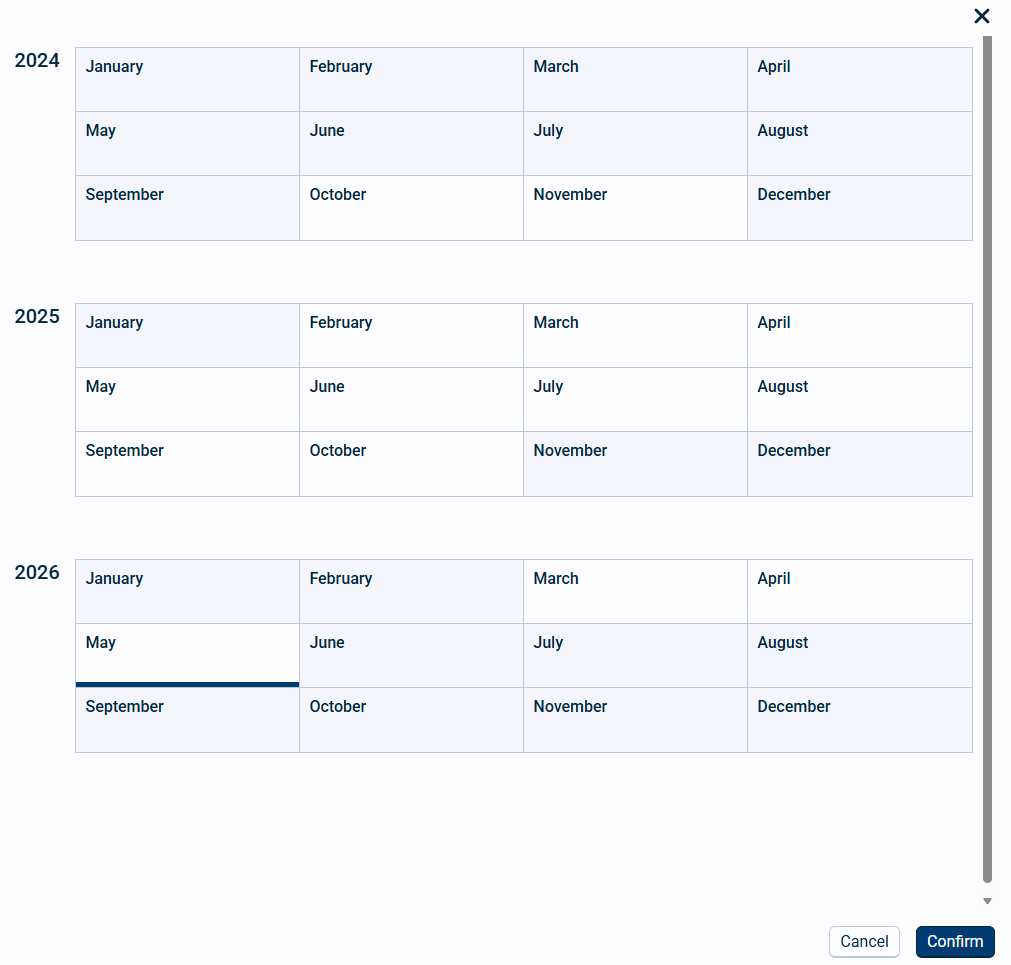This screenshot has height=965, width=1011.
Task: Choose July 2025
Action: (635, 400)
